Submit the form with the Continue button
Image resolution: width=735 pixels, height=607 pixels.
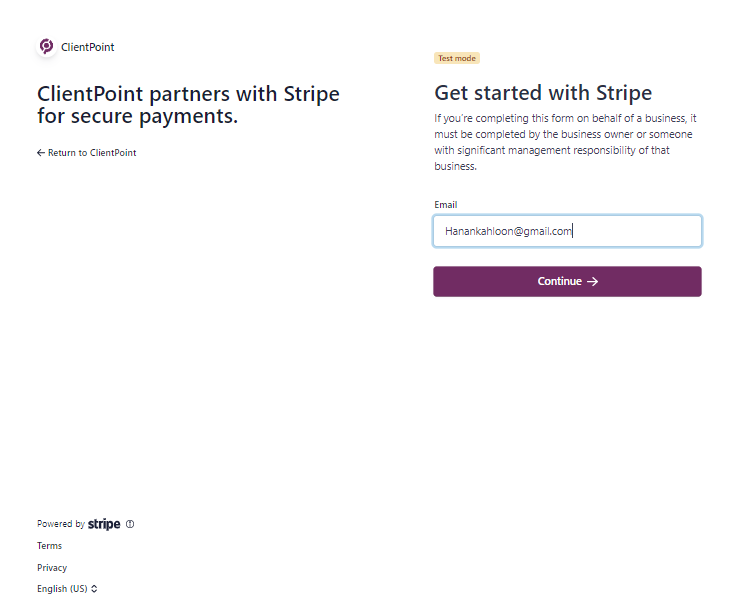click(x=567, y=281)
